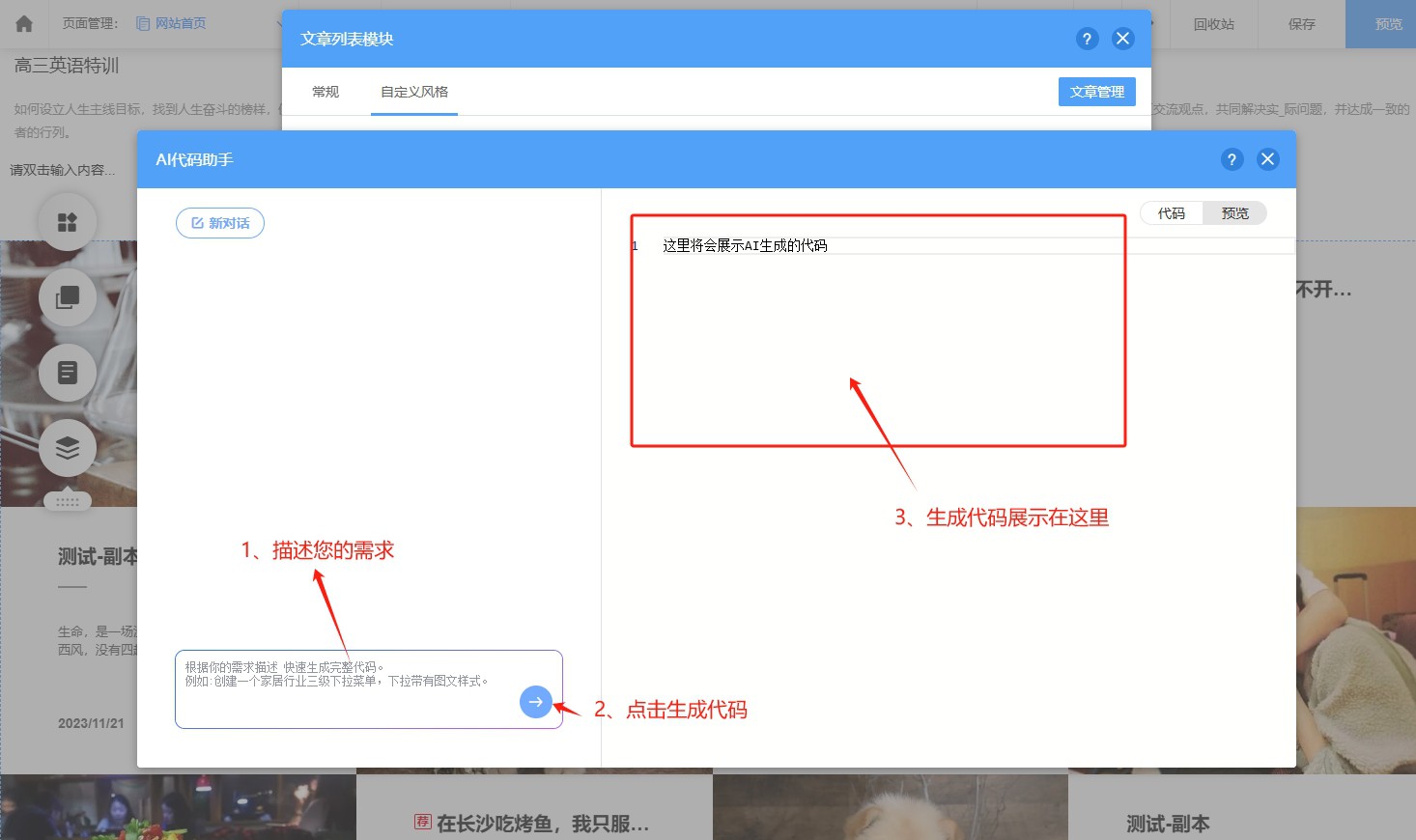Close the 文章列表模块 dialog
The image size is (1416, 840).
tap(1122, 39)
